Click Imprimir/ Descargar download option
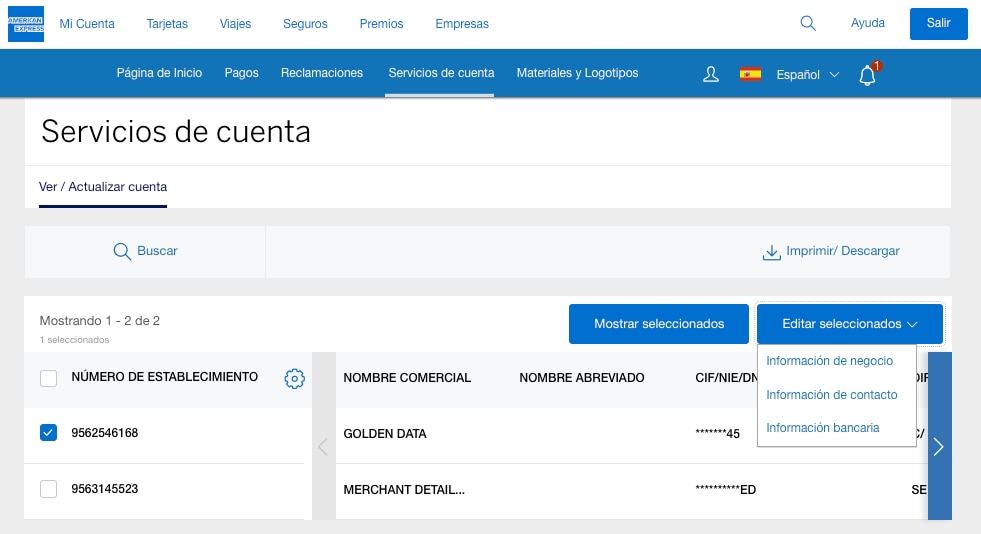 point(830,251)
